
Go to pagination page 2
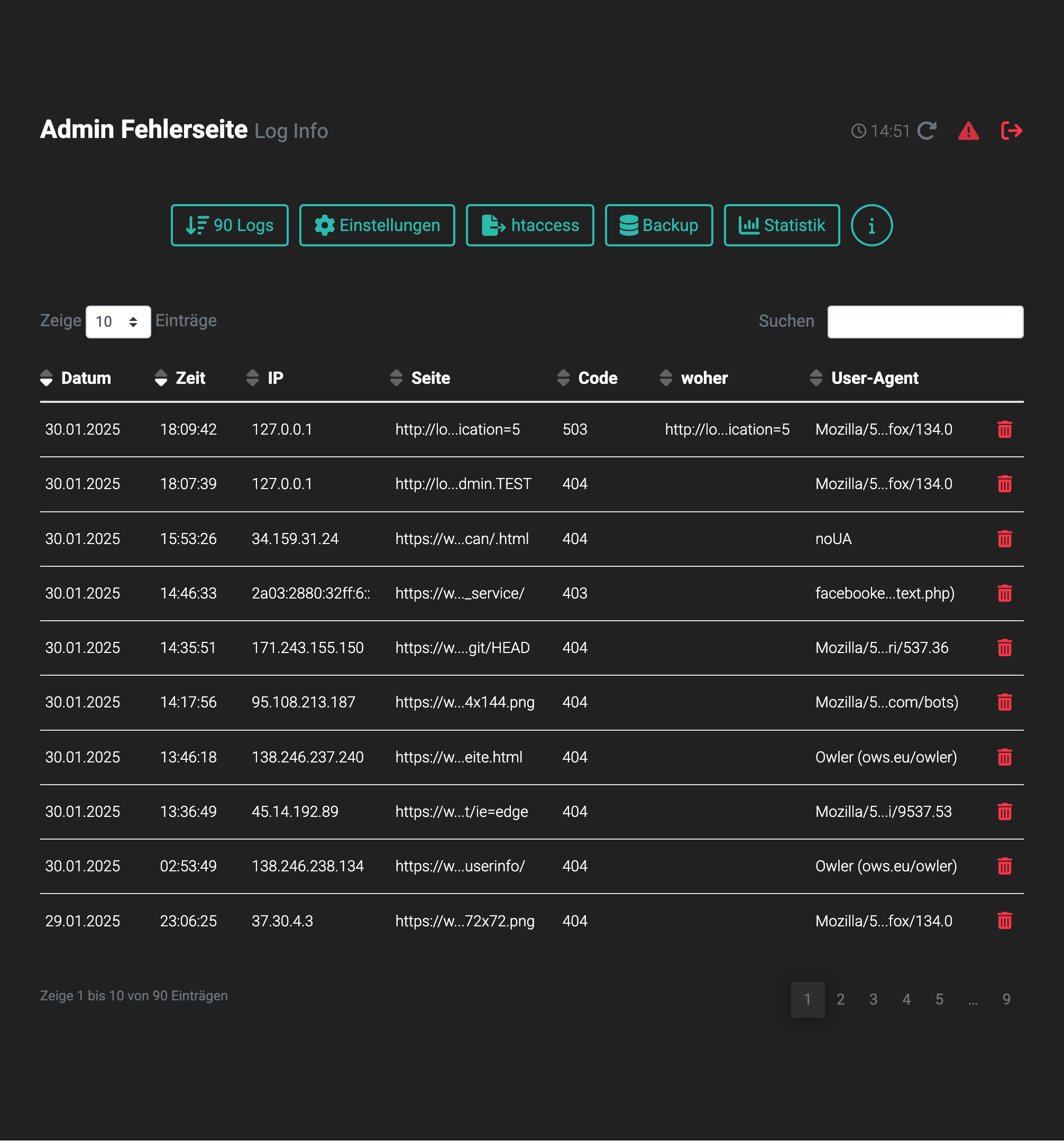(840, 999)
